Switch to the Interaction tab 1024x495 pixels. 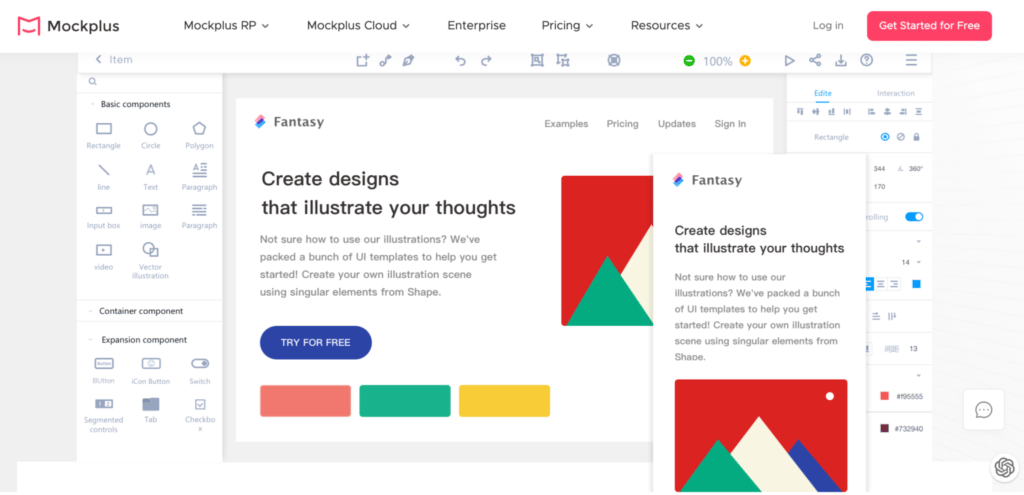pos(895,94)
